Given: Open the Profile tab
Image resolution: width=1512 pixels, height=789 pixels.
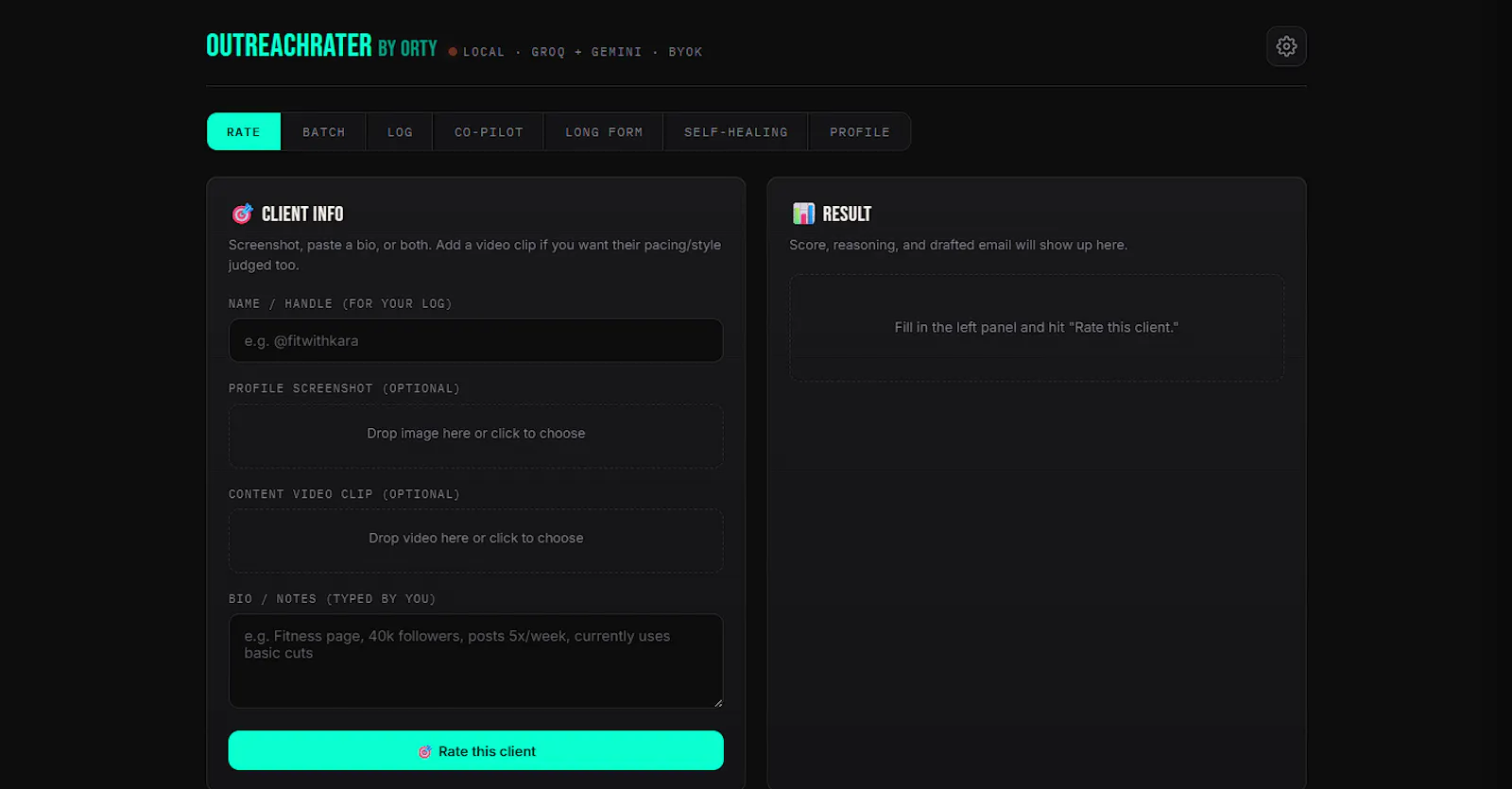Looking at the screenshot, I should coord(860,131).
